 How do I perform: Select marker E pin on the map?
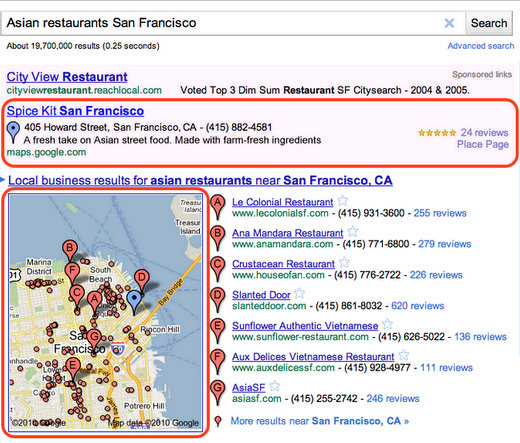pyautogui.click(x=73, y=369)
